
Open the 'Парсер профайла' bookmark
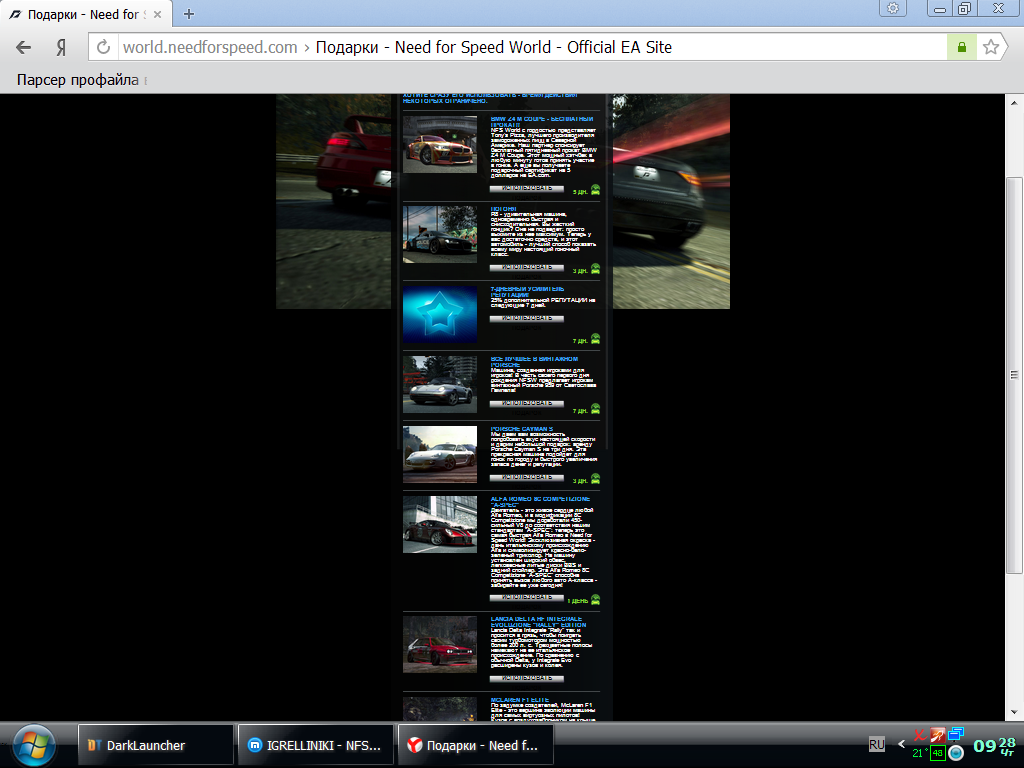coord(77,80)
